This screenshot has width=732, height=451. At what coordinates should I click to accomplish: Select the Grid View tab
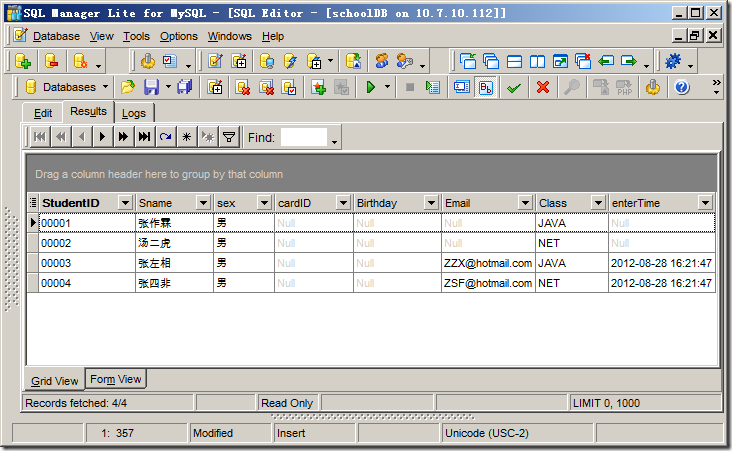pos(55,381)
